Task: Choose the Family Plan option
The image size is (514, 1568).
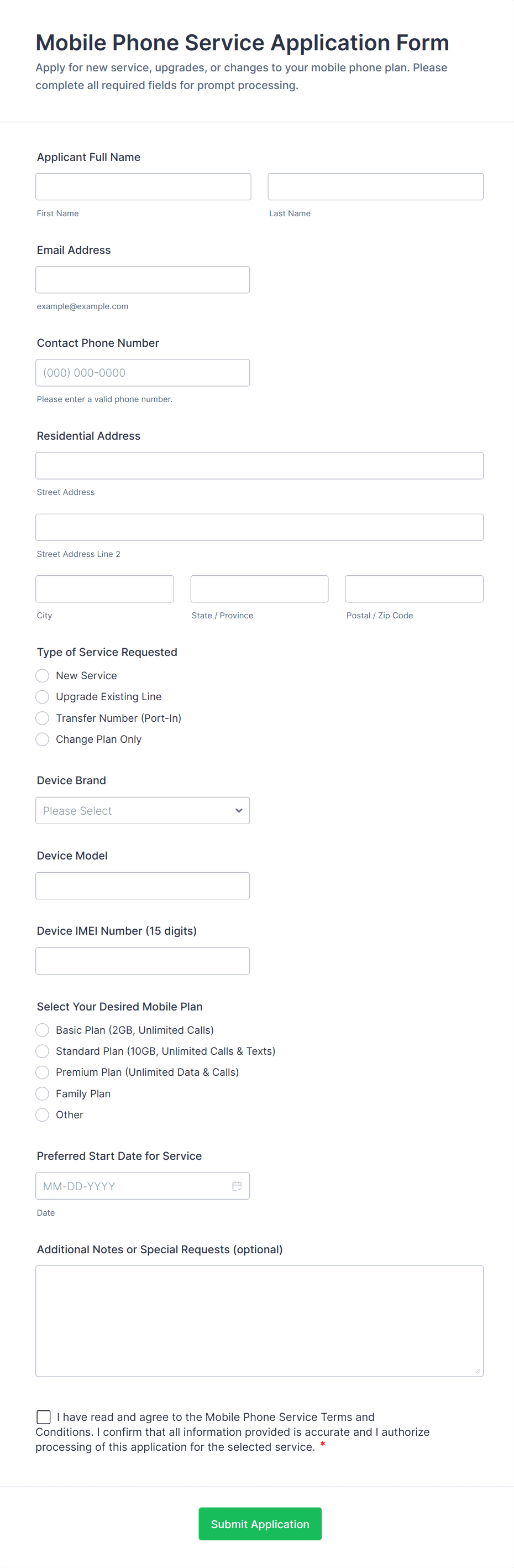Action: (42, 1094)
